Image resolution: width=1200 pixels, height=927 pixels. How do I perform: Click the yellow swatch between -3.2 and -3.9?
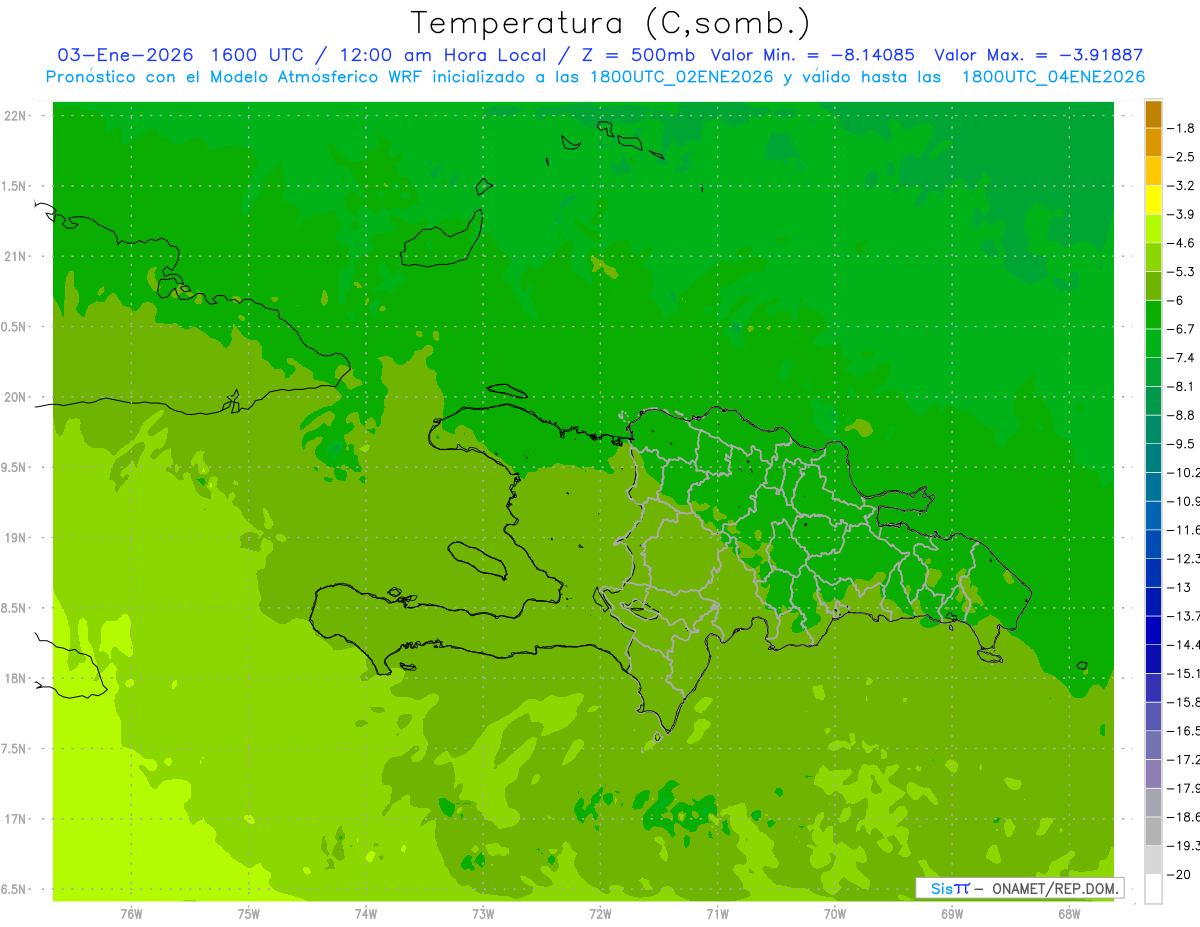1153,200
